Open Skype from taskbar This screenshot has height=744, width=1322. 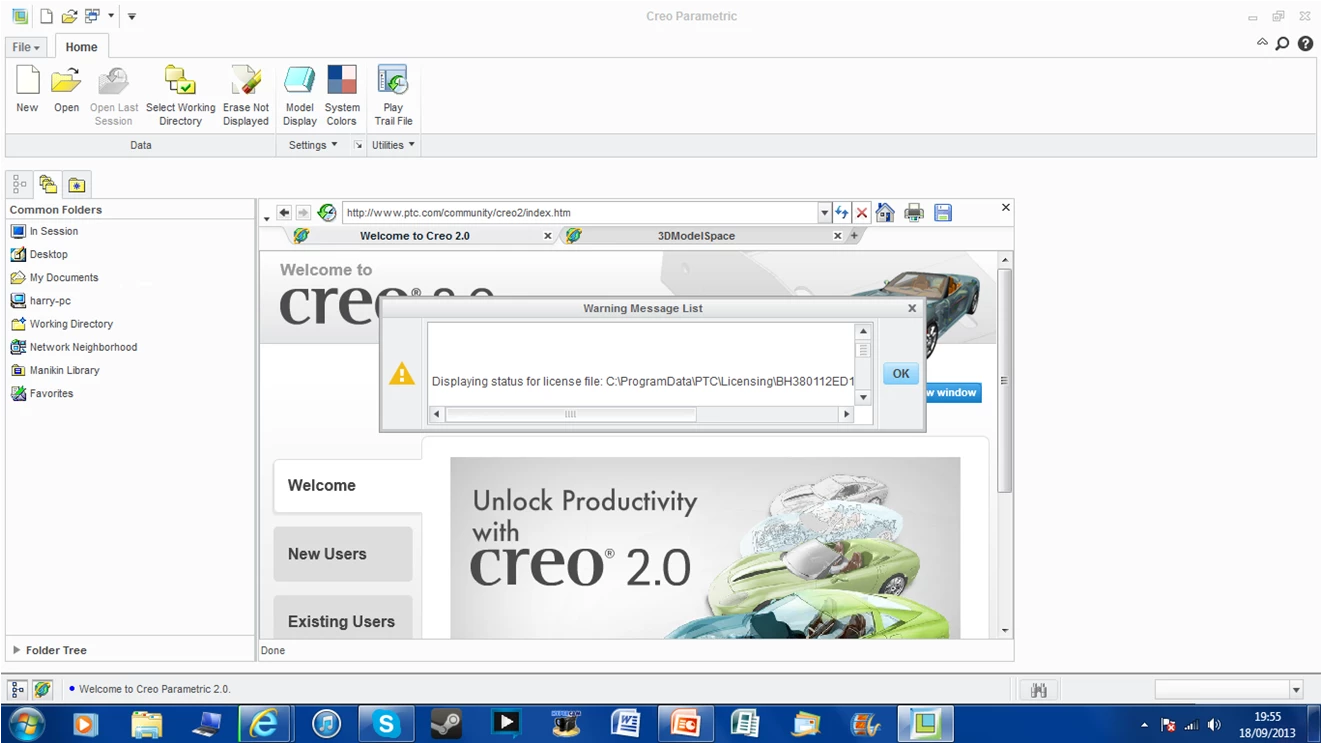click(x=387, y=723)
